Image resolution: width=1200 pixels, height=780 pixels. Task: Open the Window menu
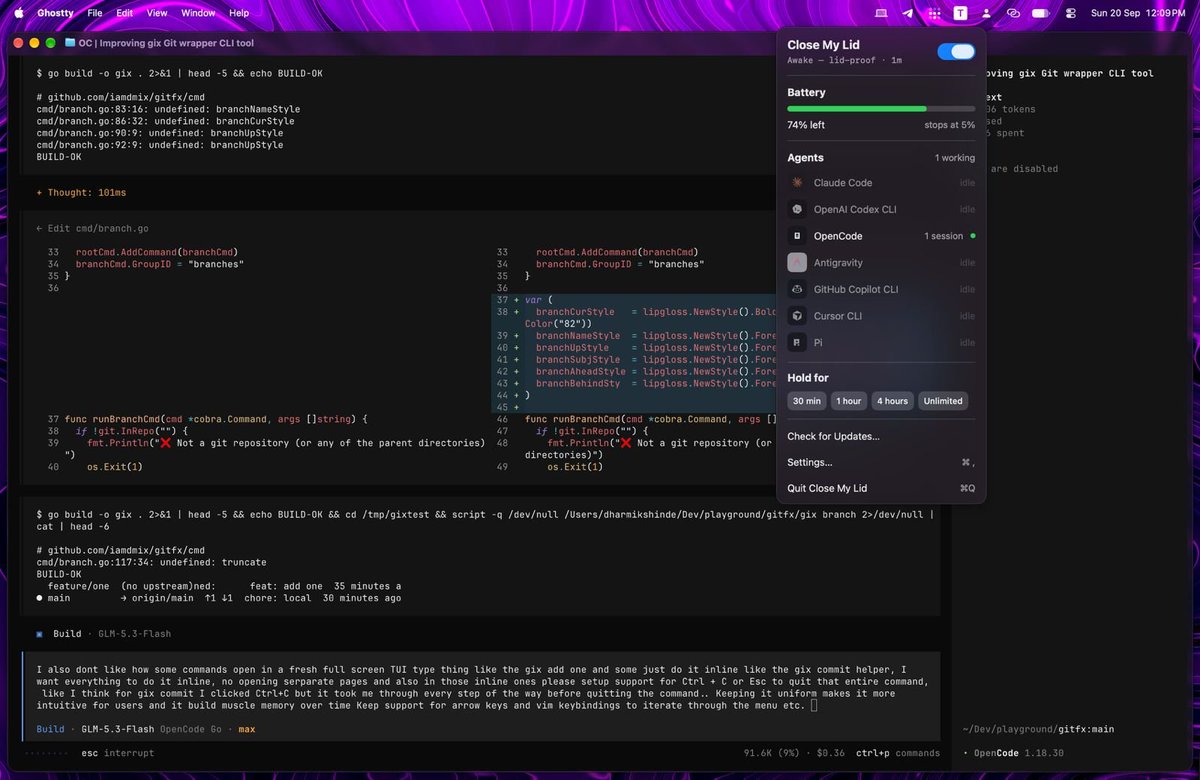pos(198,13)
